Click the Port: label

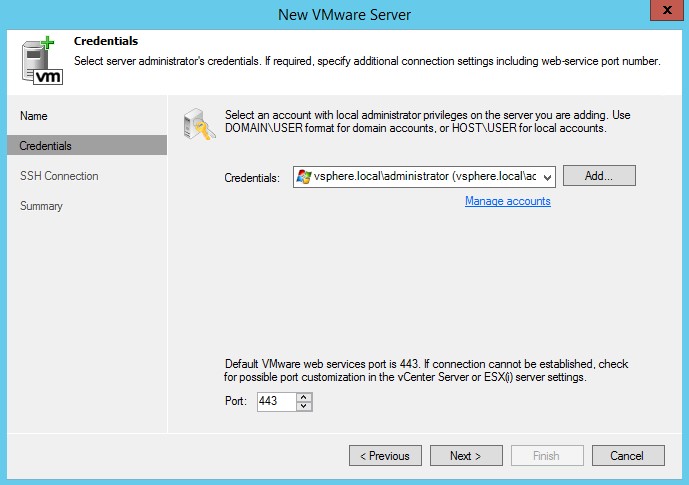(236, 401)
